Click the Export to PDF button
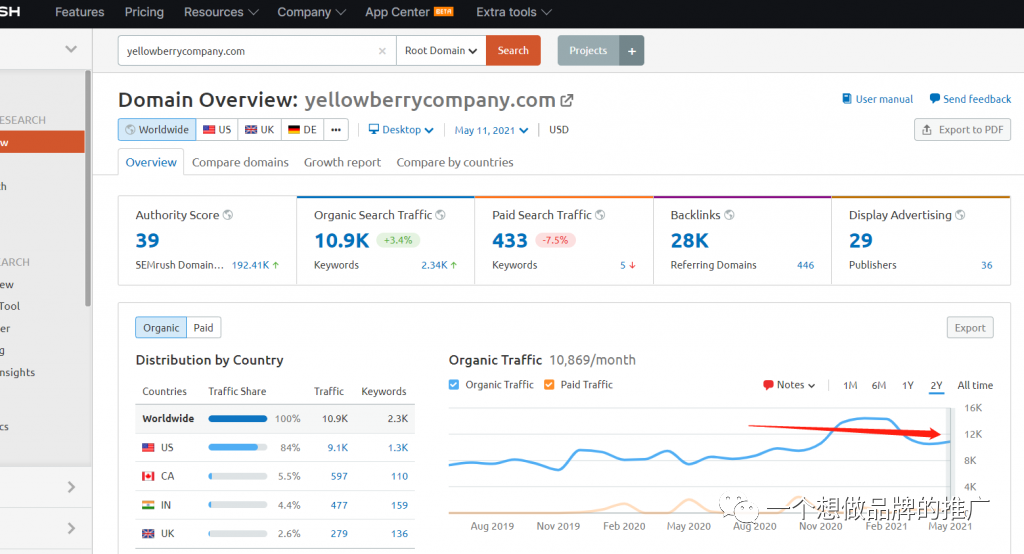Image resolution: width=1024 pixels, height=554 pixels. (x=963, y=129)
